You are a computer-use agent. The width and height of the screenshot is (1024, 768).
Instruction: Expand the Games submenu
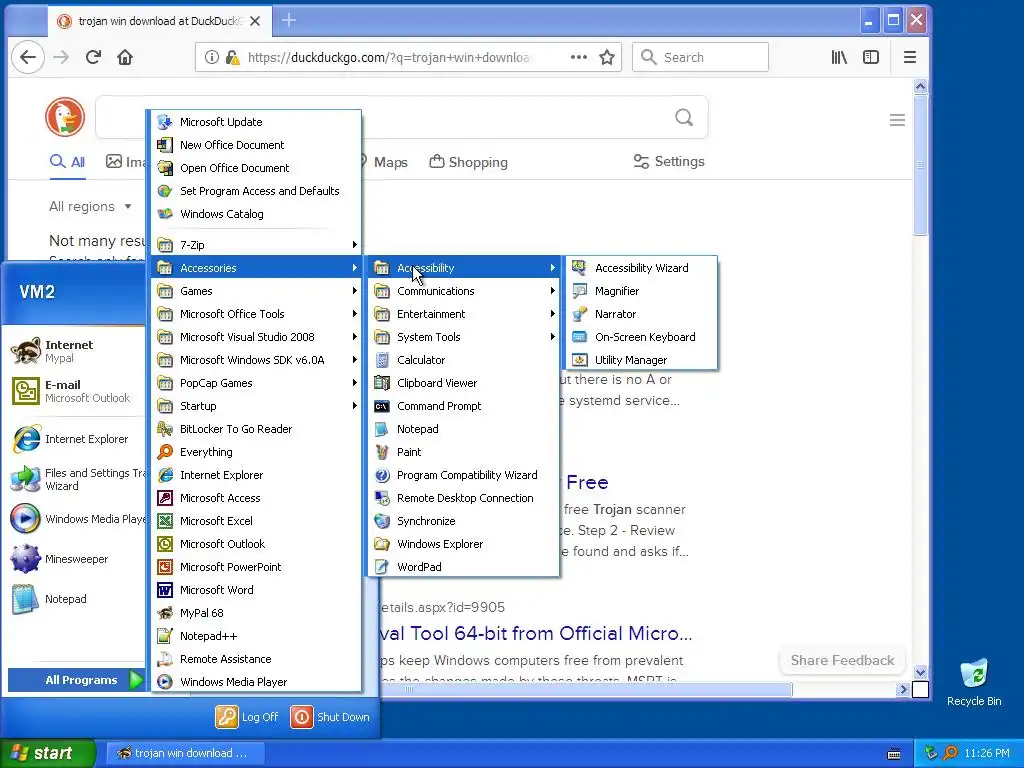tap(256, 291)
